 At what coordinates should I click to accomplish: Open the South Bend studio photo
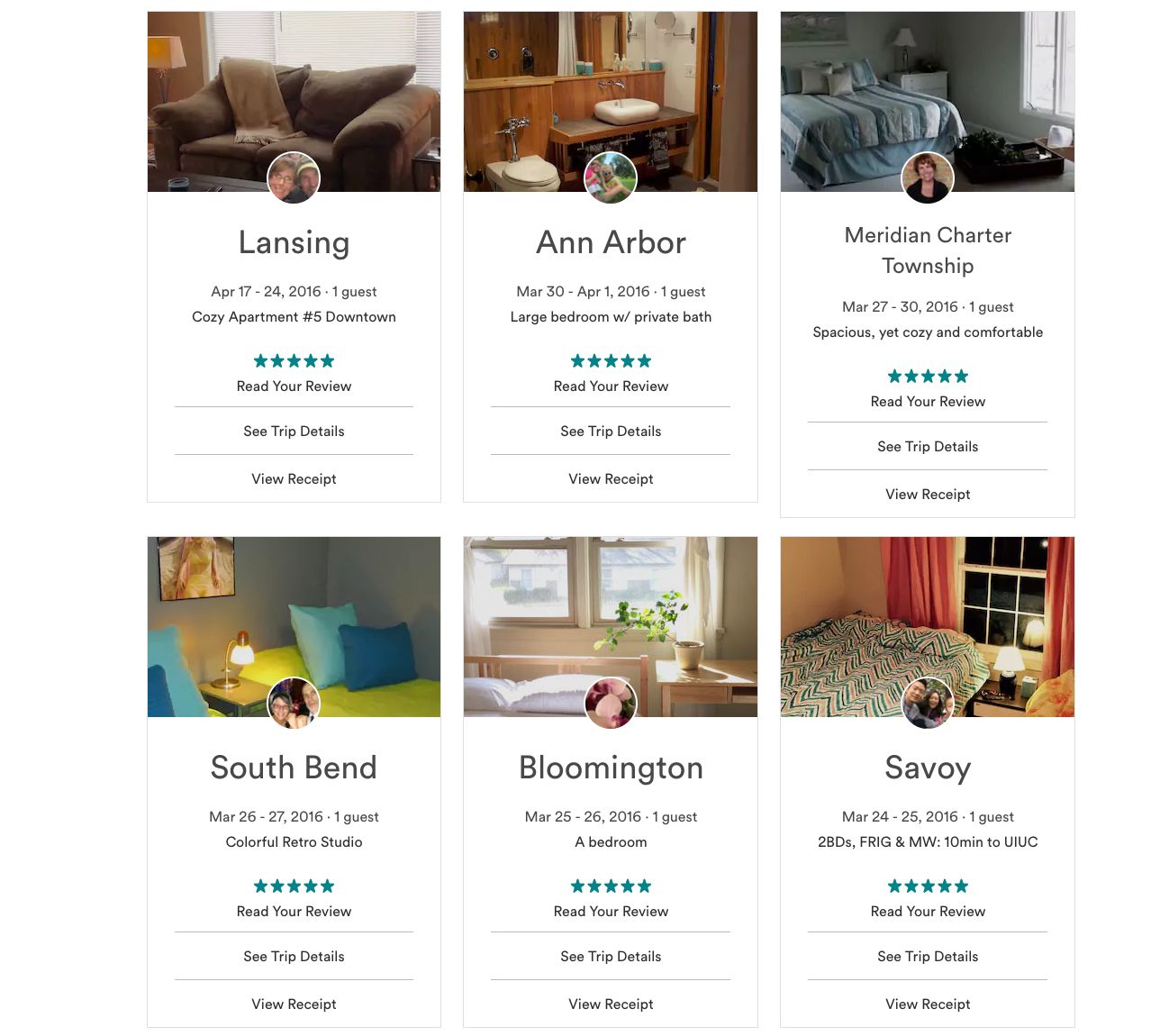click(294, 613)
